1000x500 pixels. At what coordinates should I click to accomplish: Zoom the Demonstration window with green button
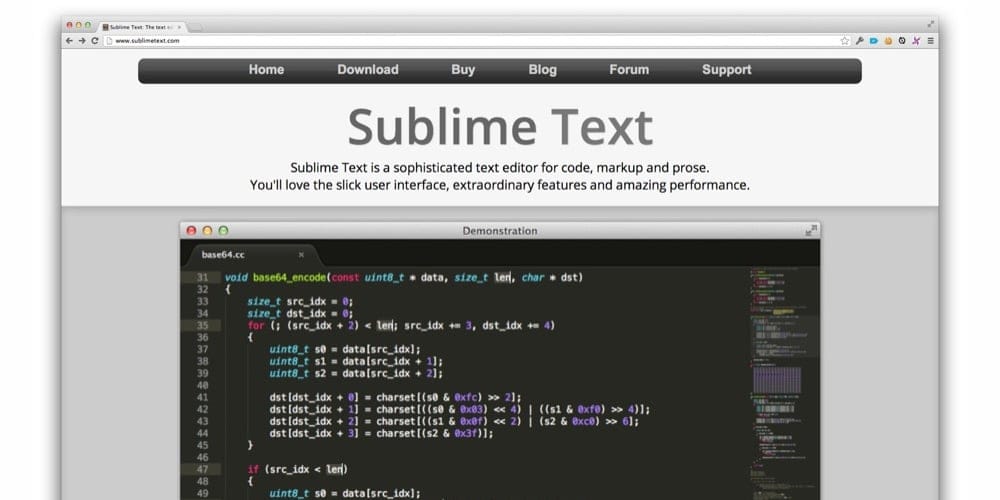(x=223, y=231)
